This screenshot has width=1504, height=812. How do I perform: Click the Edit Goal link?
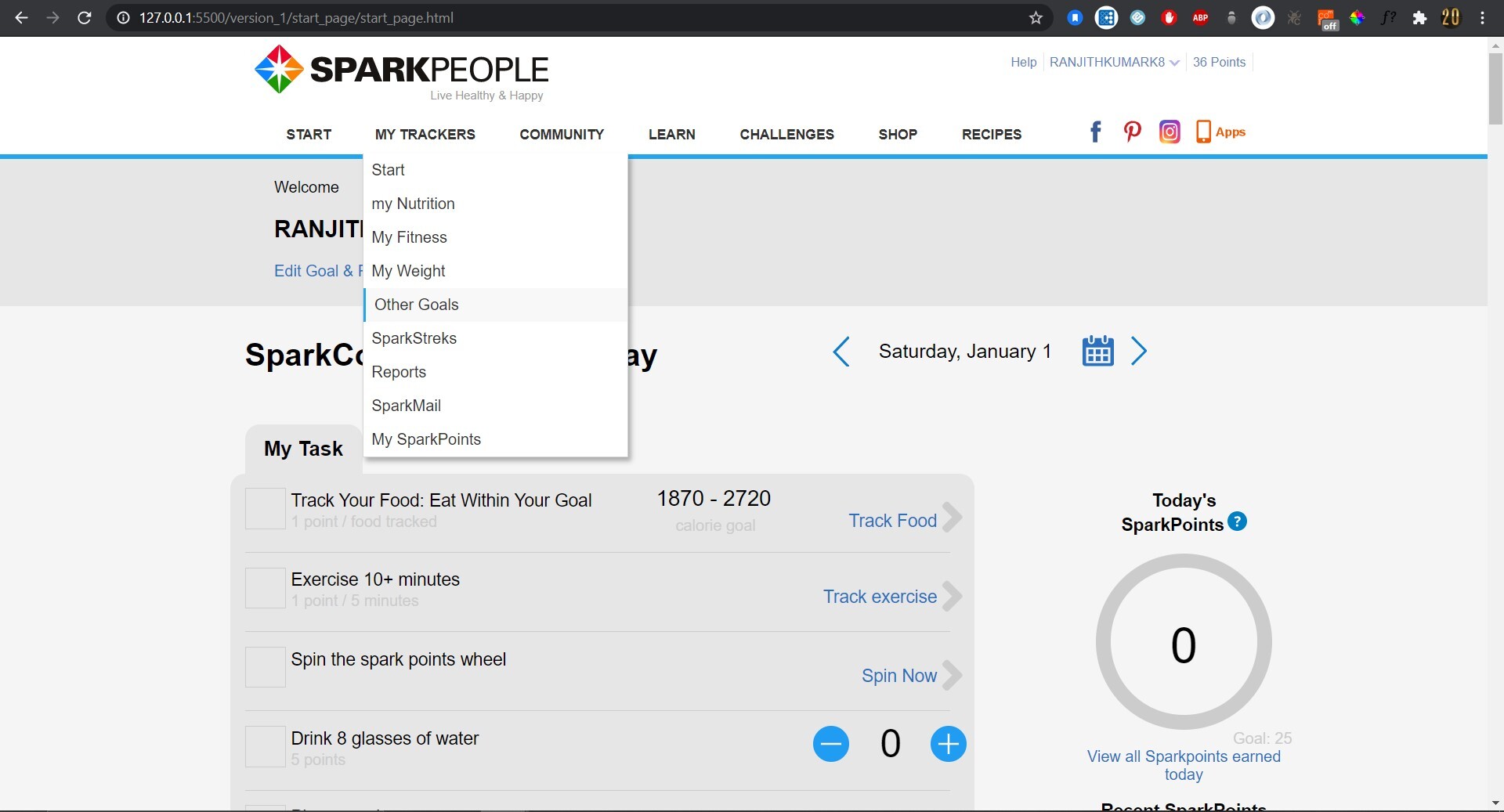pos(317,271)
